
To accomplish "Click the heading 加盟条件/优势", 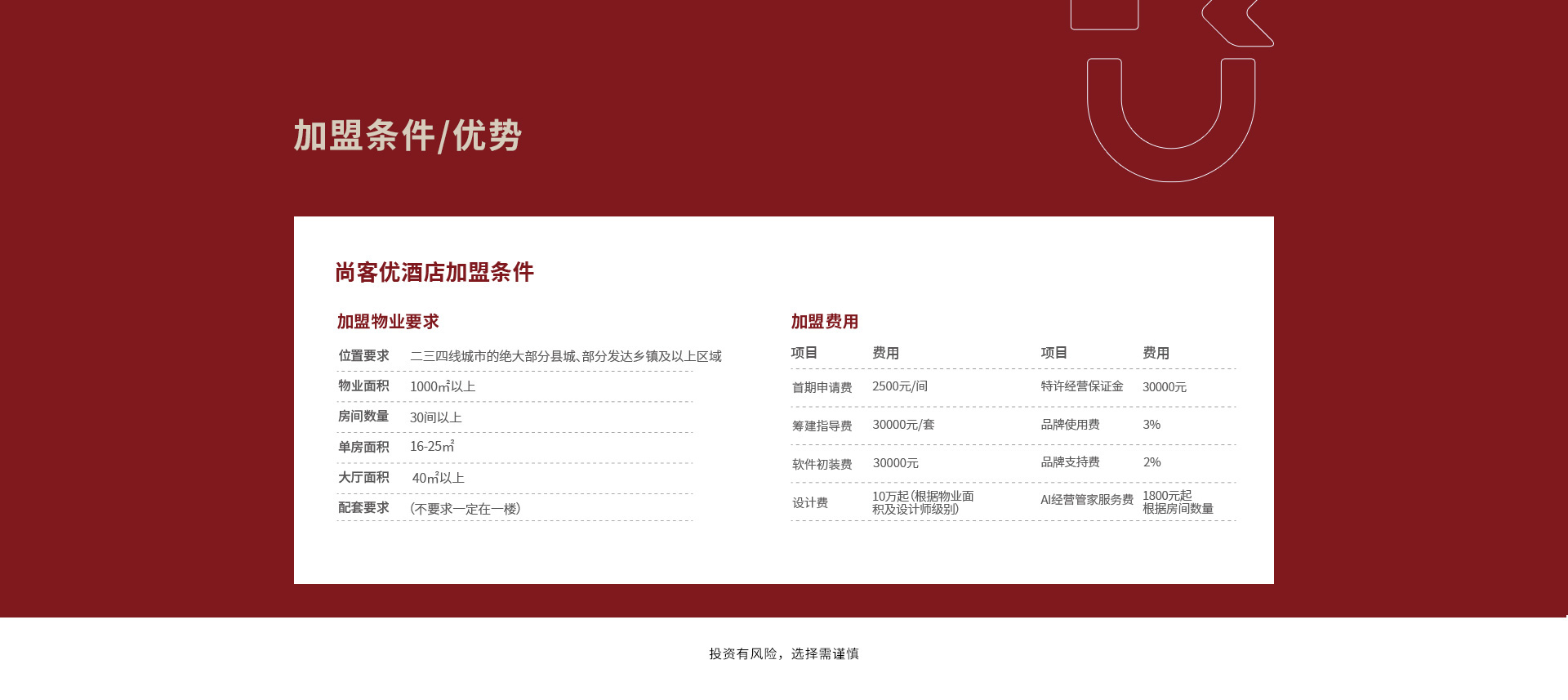I will tap(408, 136).
